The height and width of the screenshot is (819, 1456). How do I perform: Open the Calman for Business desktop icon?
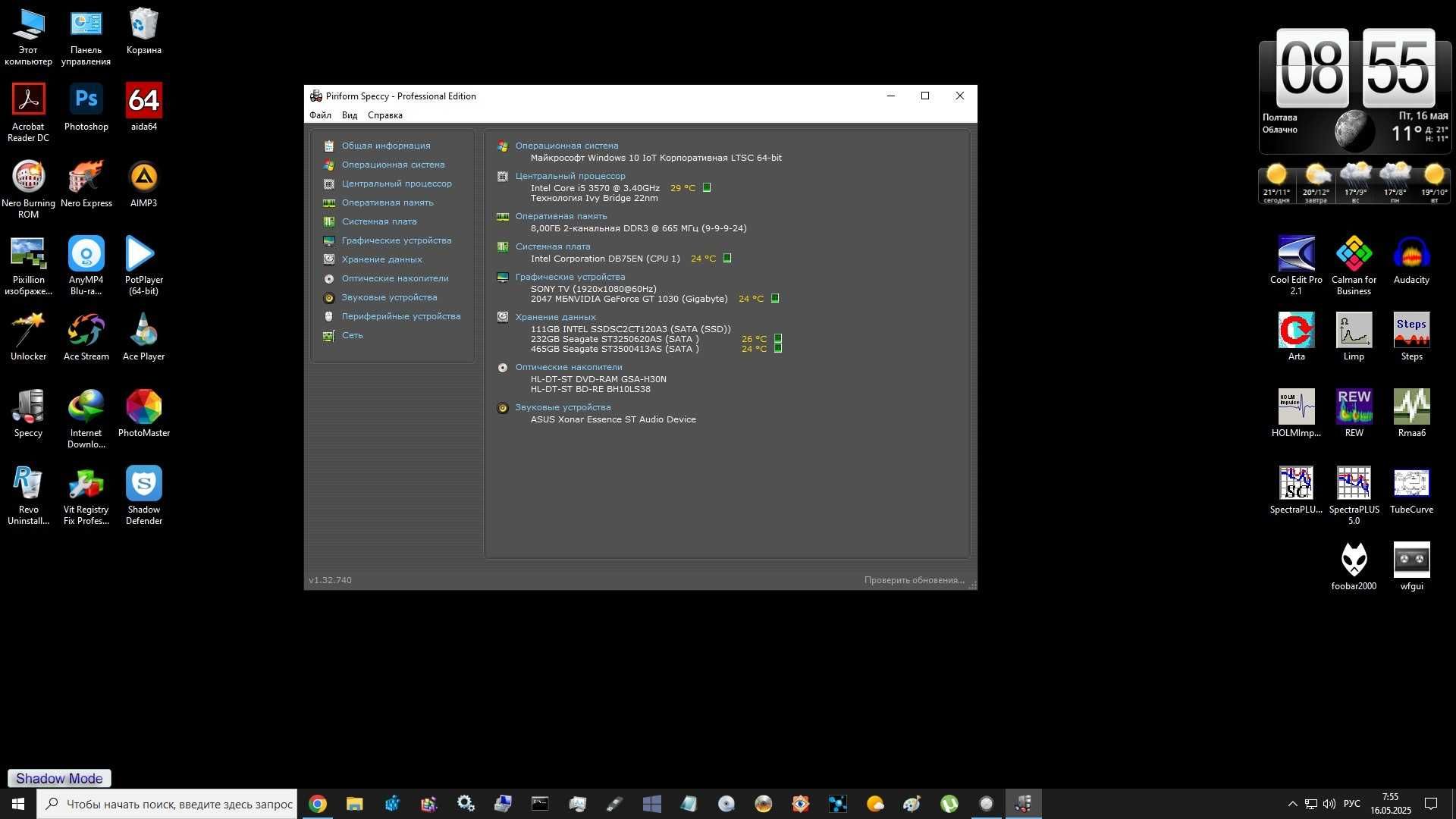pyautogui.click(x=1354, y=265)
